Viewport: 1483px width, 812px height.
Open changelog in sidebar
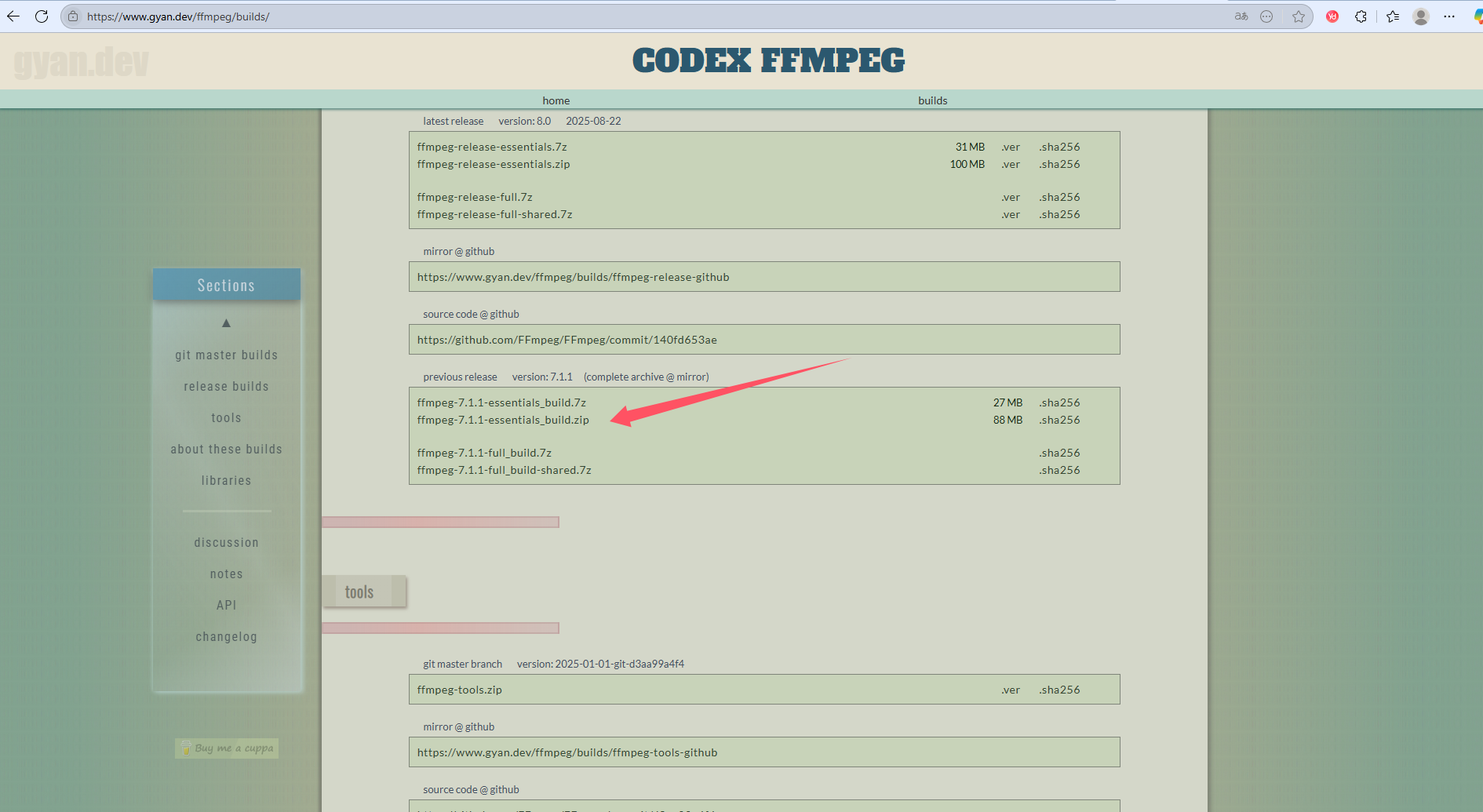227,637
